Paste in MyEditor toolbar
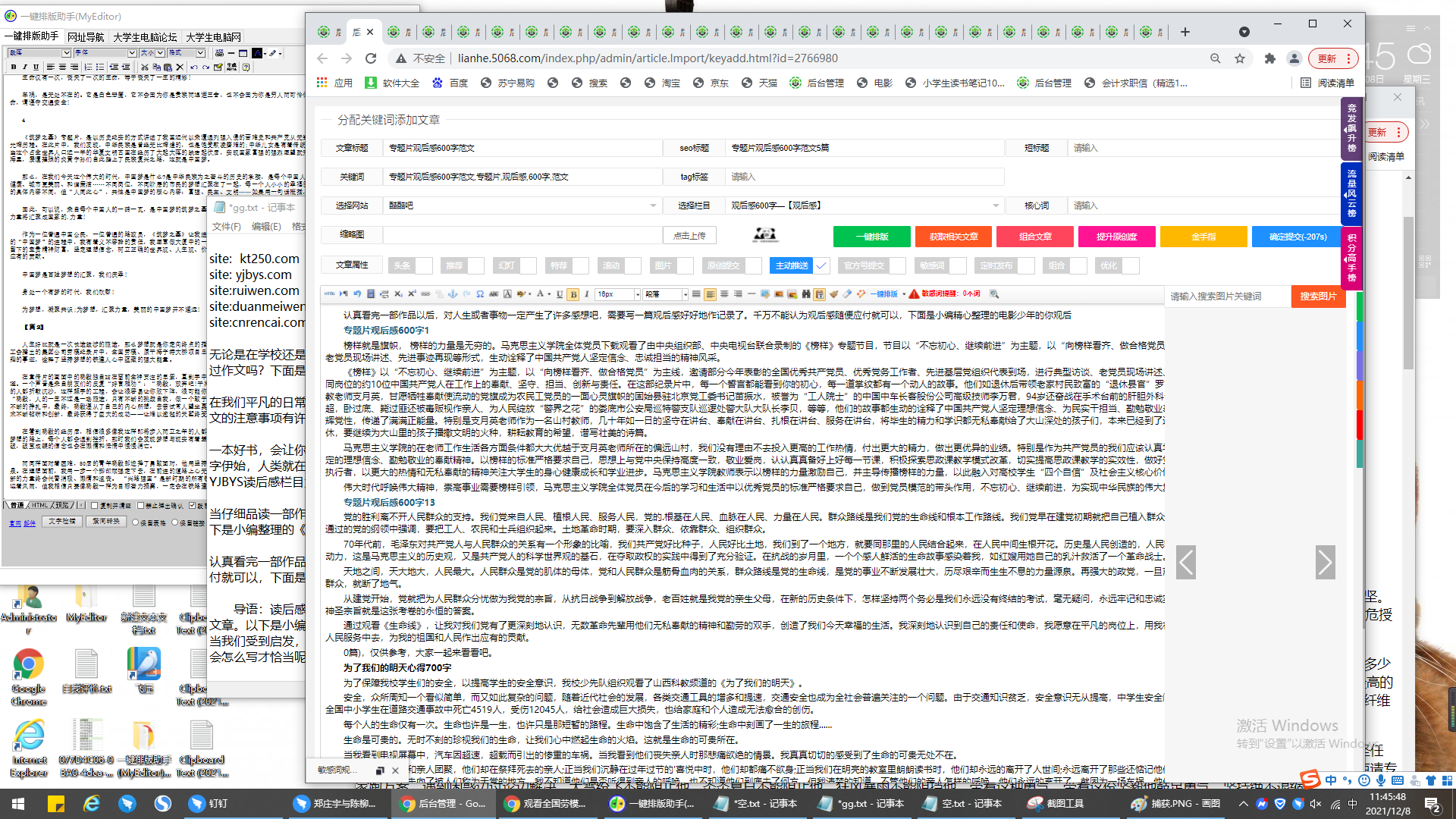 click(168, 67)
